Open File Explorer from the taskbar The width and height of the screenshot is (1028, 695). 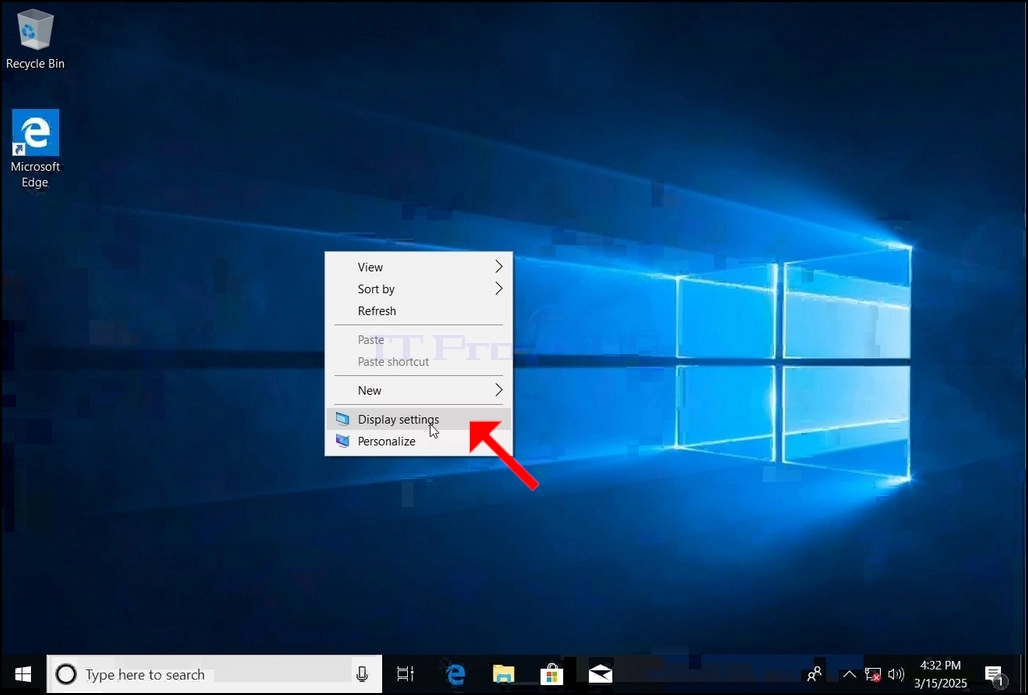tap(504, 674)
